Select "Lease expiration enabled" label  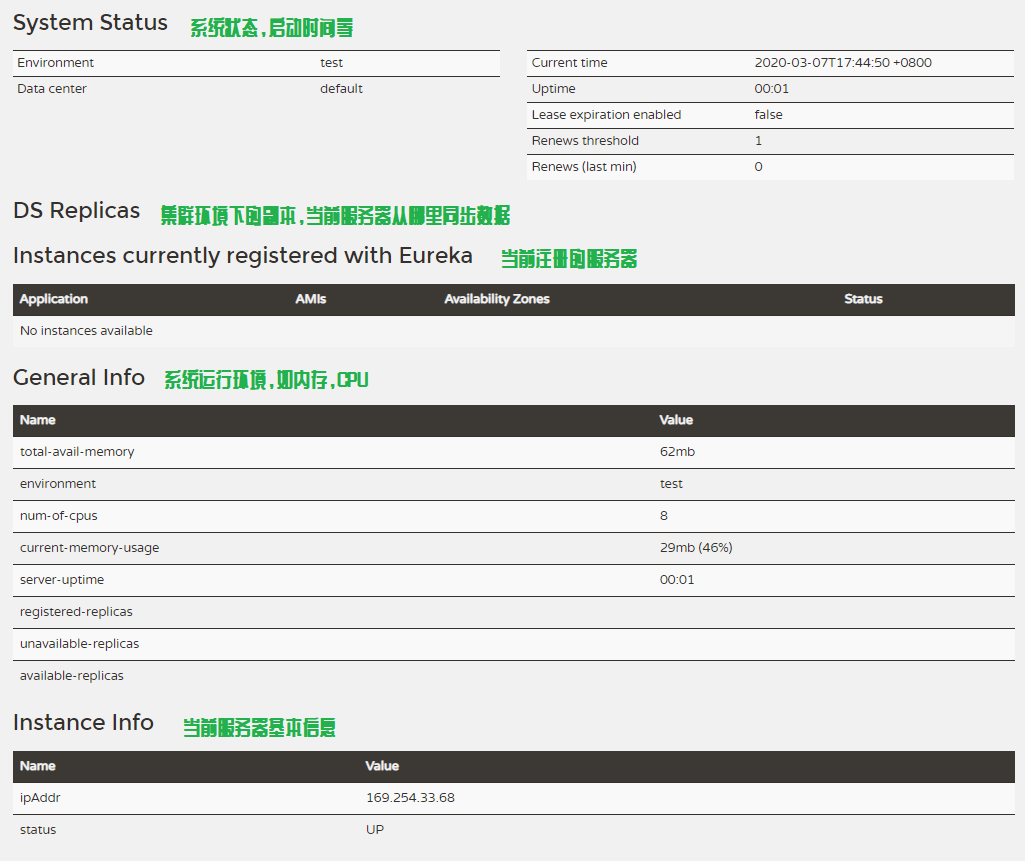coord(606,115)
